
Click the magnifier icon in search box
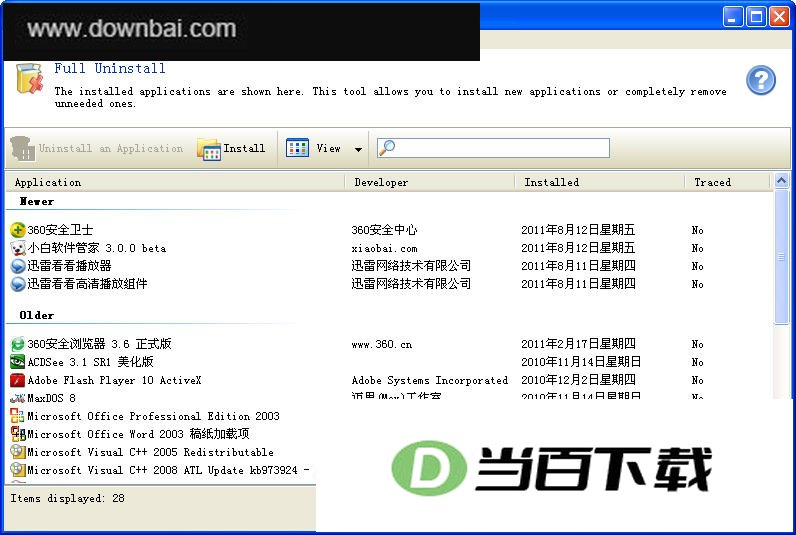click(x=387, y=147)
